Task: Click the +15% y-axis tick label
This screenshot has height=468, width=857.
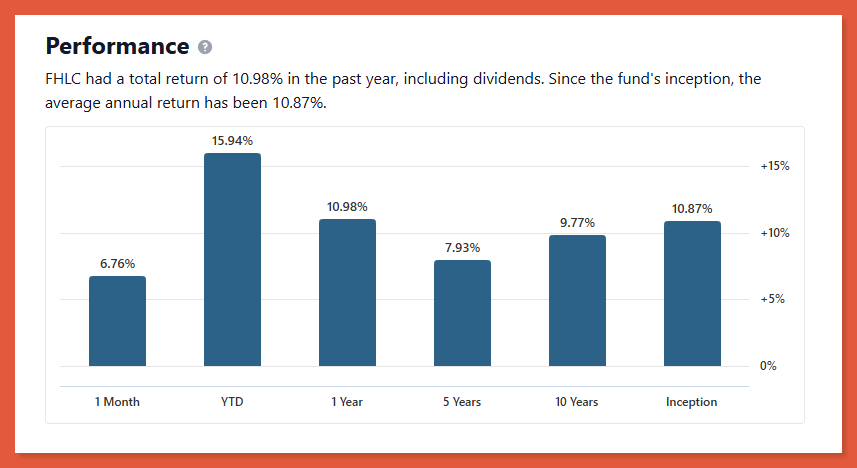Action: click(x=775, y=167)
